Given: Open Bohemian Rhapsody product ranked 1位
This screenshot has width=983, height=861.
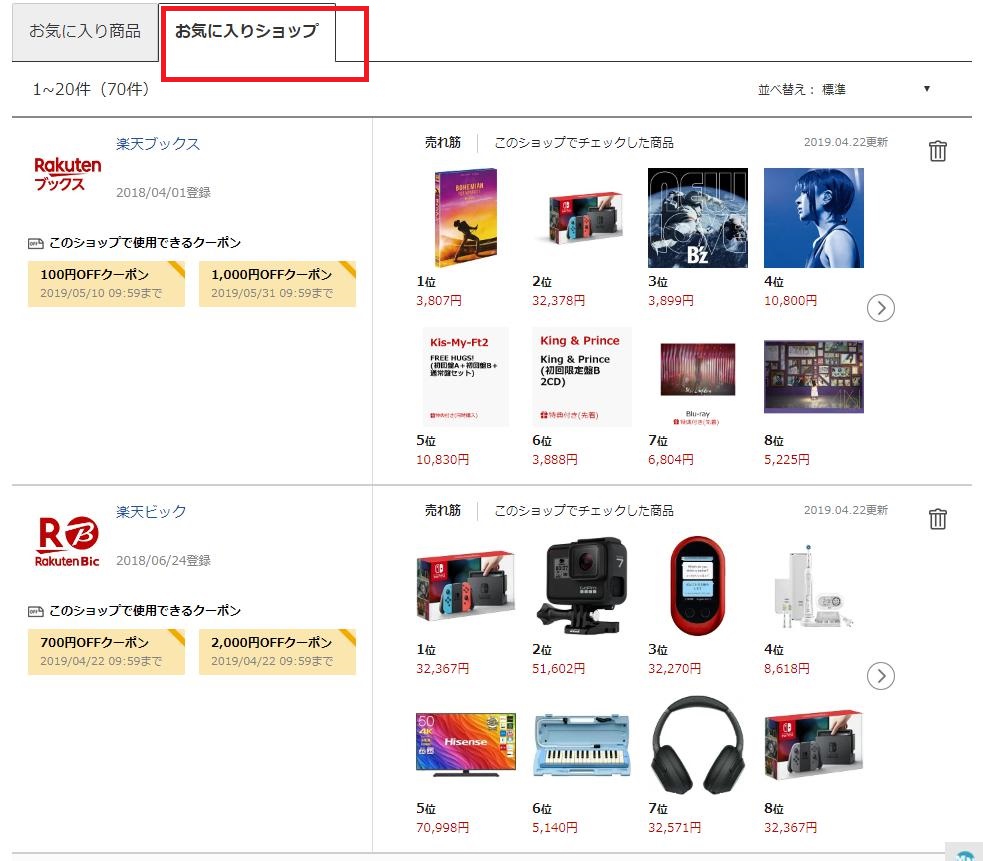Looking at the screenshot, I should pyautogui.click(x=466, y=217).
